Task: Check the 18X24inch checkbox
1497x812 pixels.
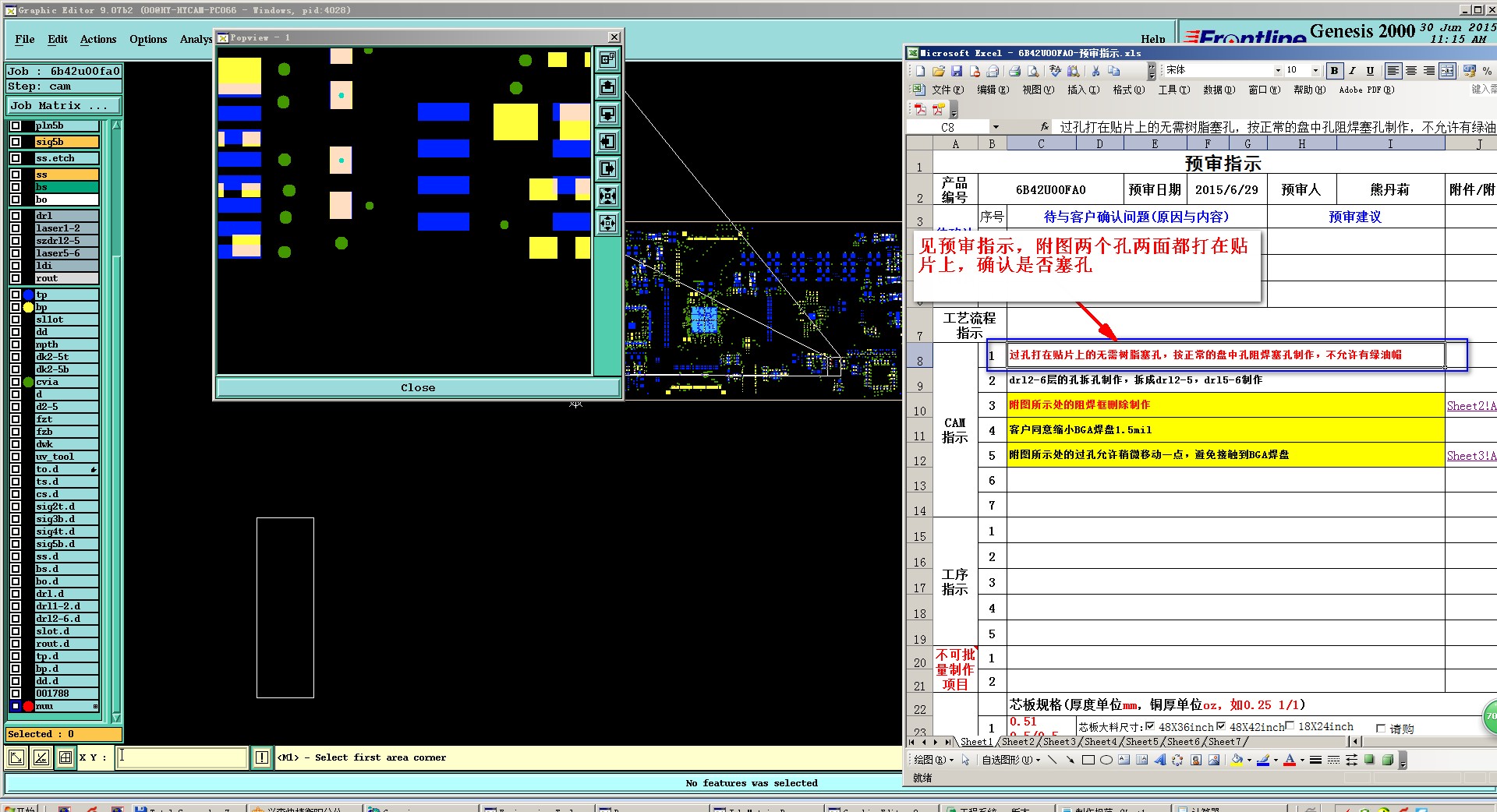Action: pyautogui.click(x=1290, y=726)
